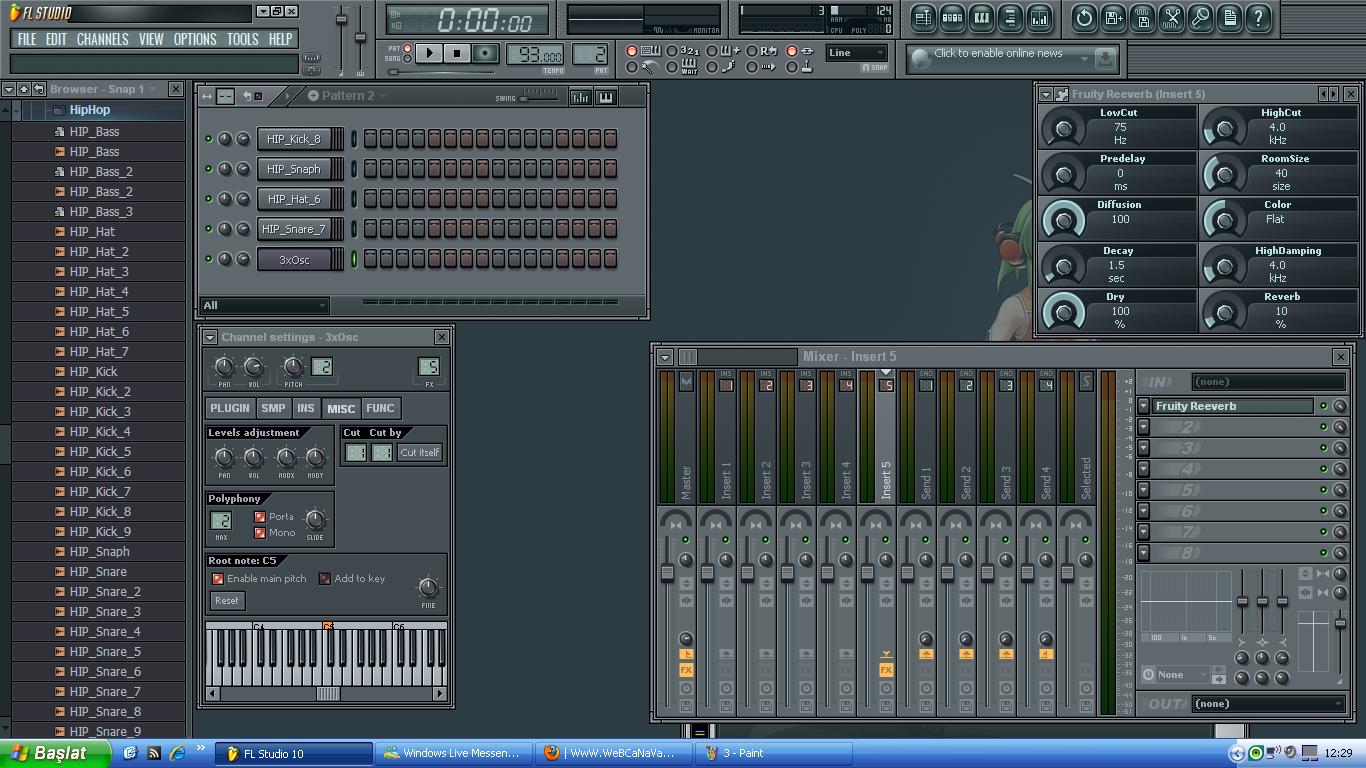Click the Undo history toolbar icon
This screenshot has height=768, width=1366.
click(1084, 18)
